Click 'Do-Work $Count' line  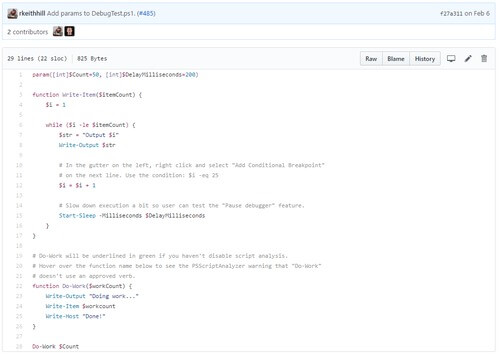tap(55, 346)
